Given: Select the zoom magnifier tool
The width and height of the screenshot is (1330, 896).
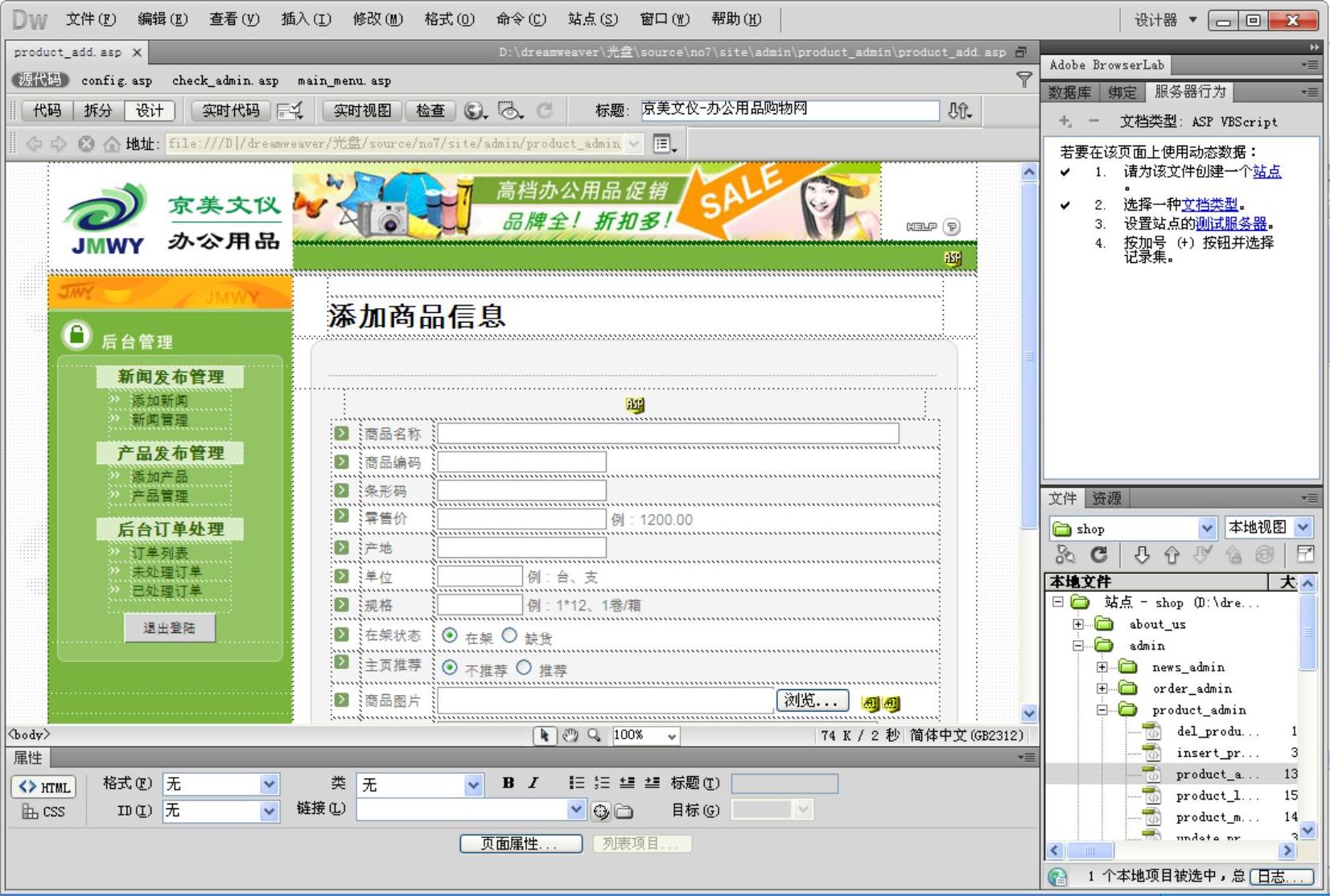Looking at the screenshot, I should pos(595,735).
